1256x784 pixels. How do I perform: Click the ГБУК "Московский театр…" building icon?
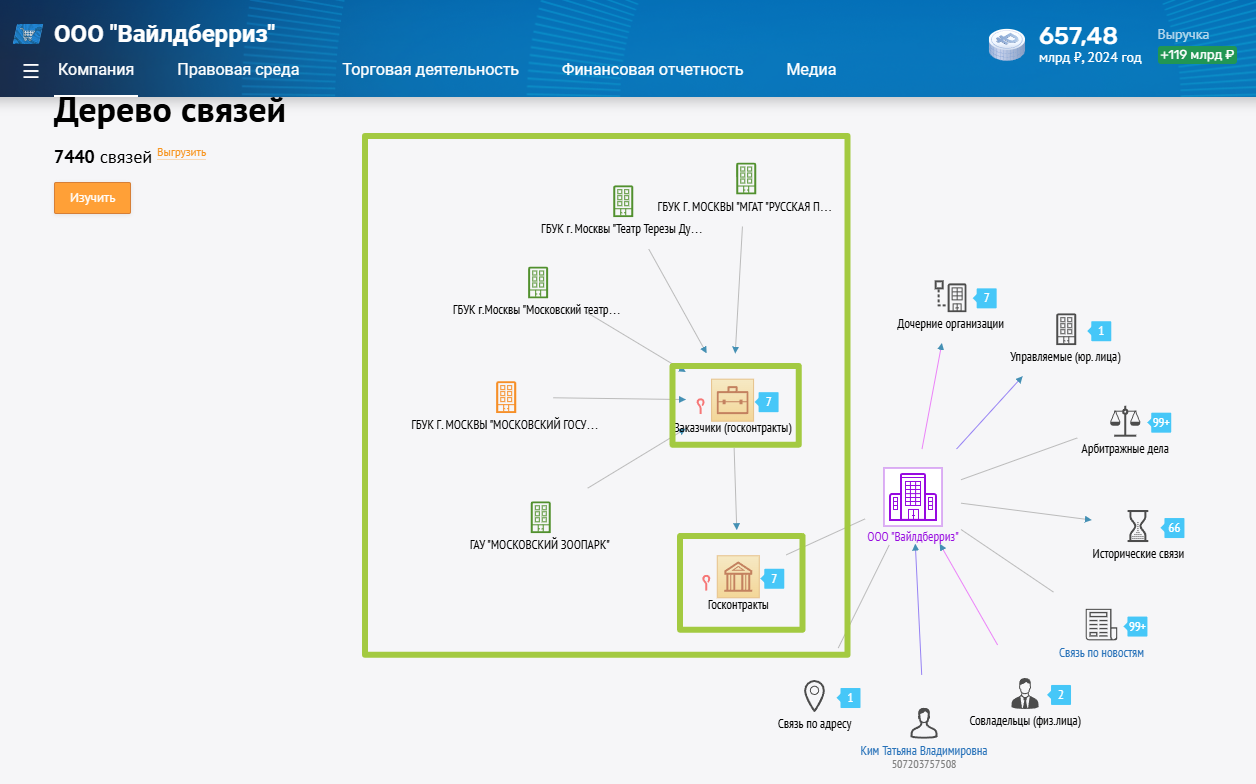[x=538, y=283]
